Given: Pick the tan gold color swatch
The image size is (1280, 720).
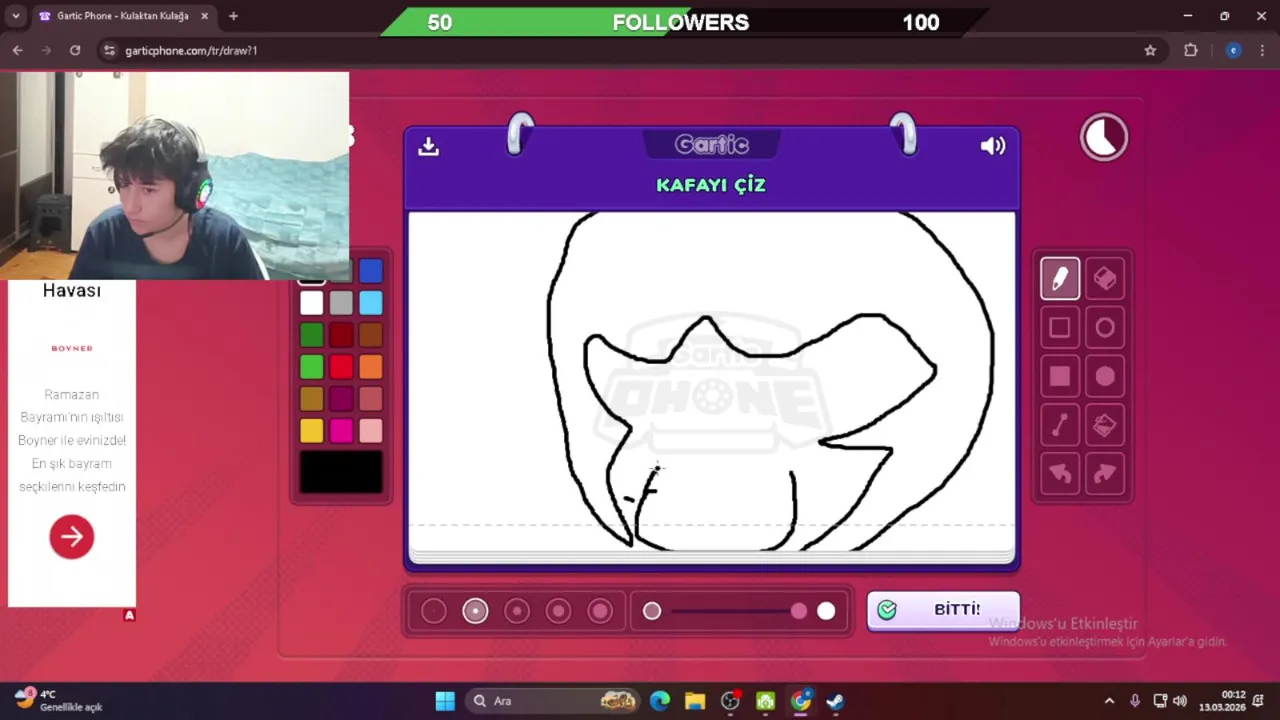Looking at the screenshot, I should (312, 399).
